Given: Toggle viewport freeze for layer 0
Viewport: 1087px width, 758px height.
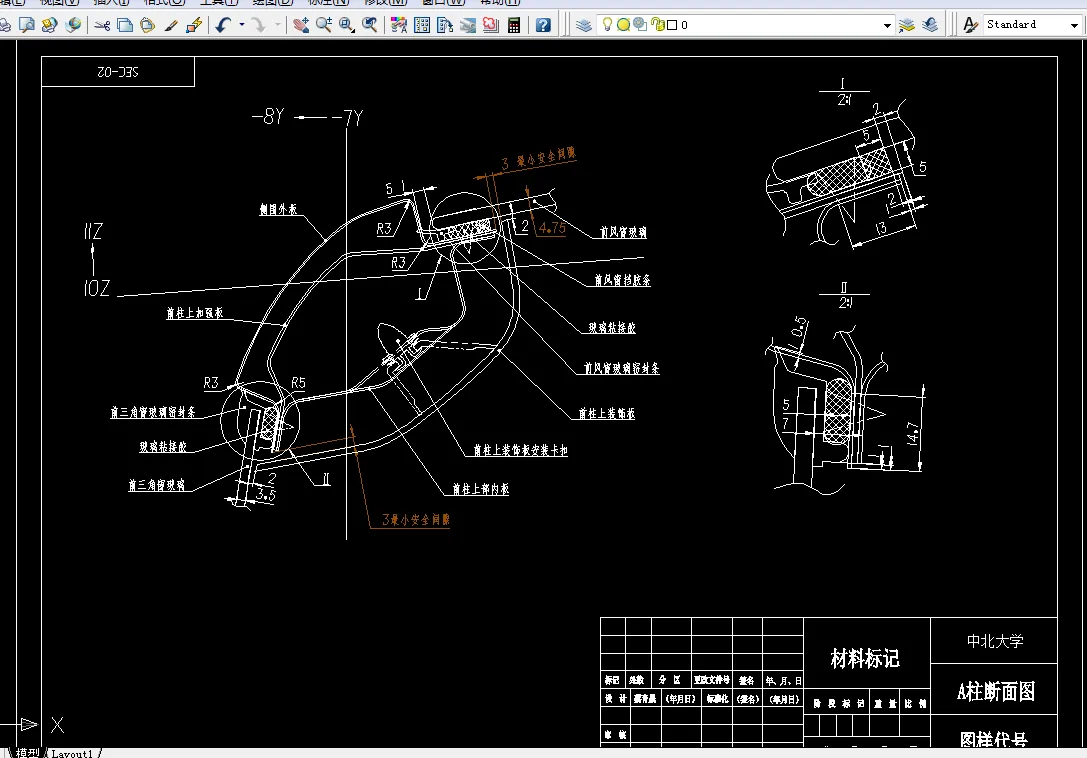Looking at the screenshot, I should point(640,24).
